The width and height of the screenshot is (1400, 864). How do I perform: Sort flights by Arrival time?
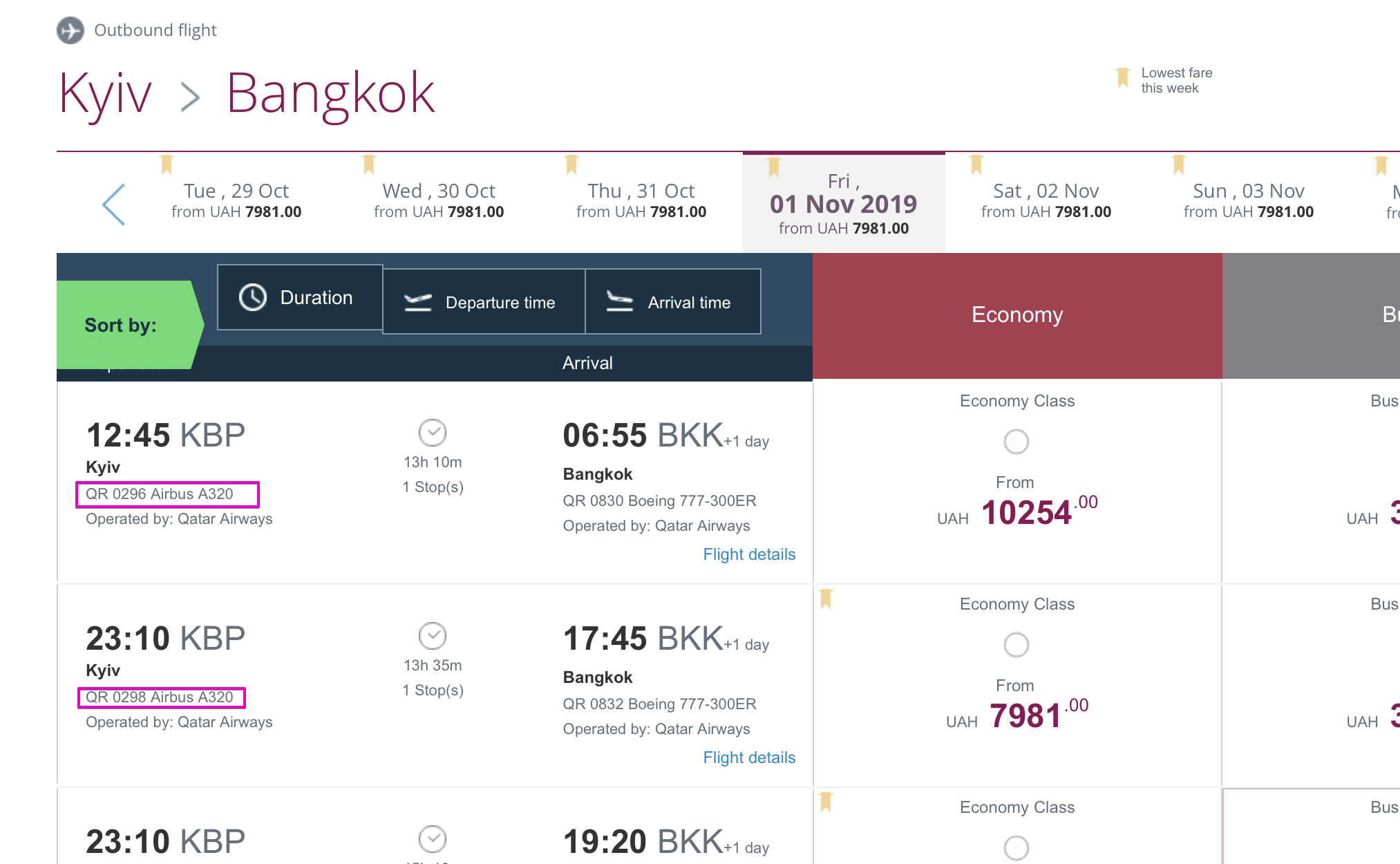[x=673, y=302]
